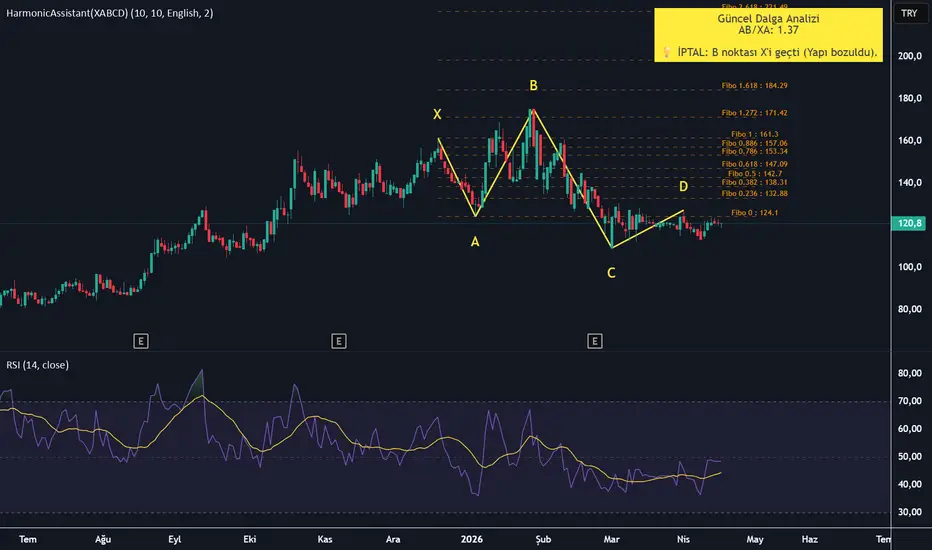Click the 'Fibo 0.5 : 142.7' level label
932x550 pixels.
point(754,174)
